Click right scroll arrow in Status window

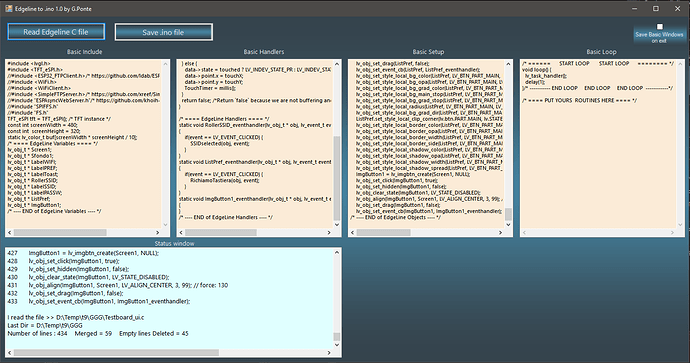[329, 353]
